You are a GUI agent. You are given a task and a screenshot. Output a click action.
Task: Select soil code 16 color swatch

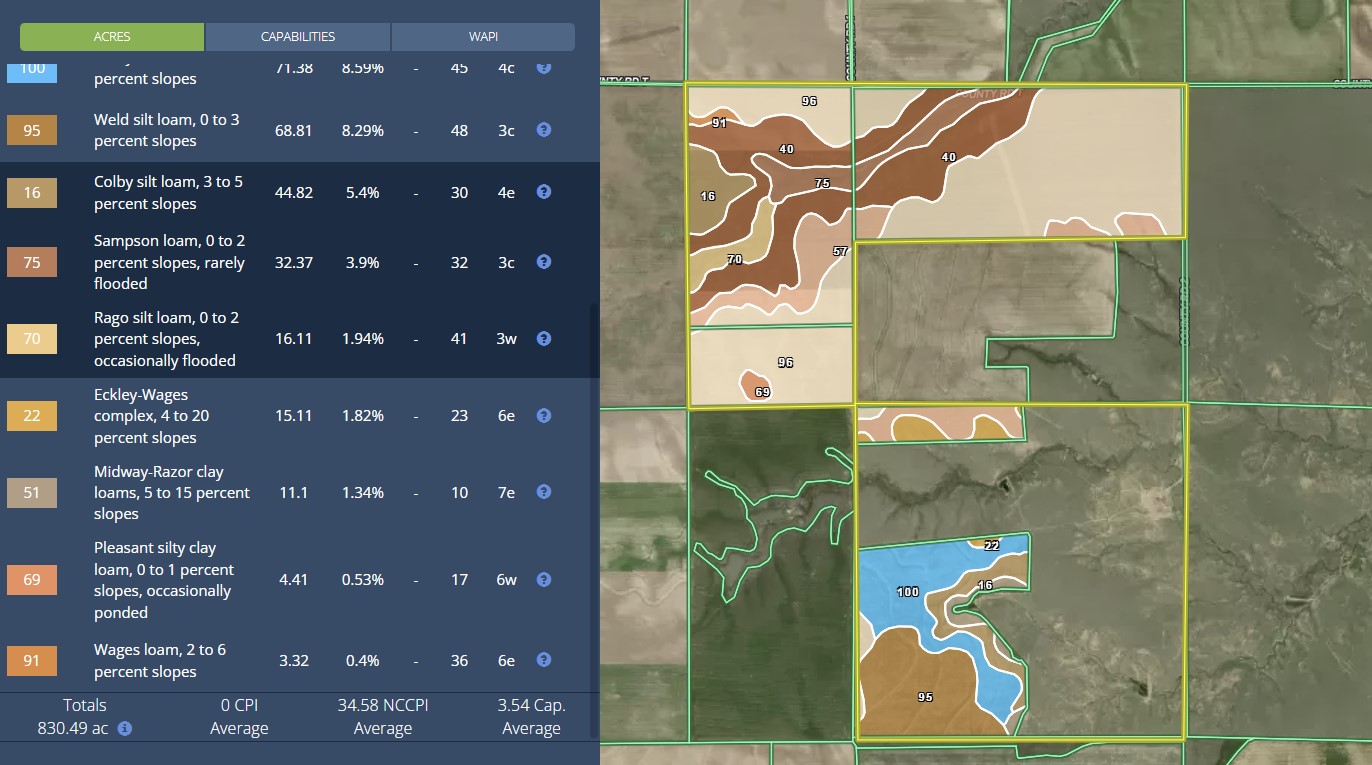(x=32, y=193)
